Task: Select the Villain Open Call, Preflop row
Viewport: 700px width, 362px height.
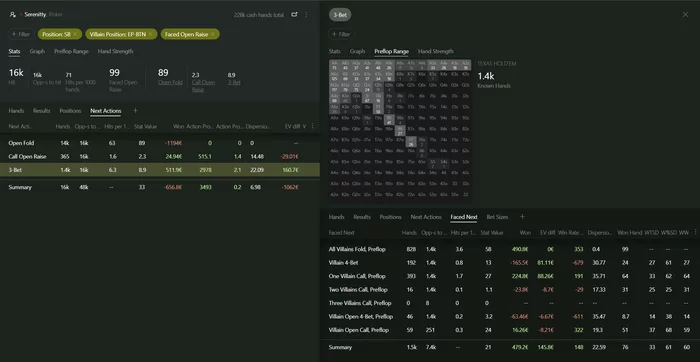Action: click(x=510, y=330)
